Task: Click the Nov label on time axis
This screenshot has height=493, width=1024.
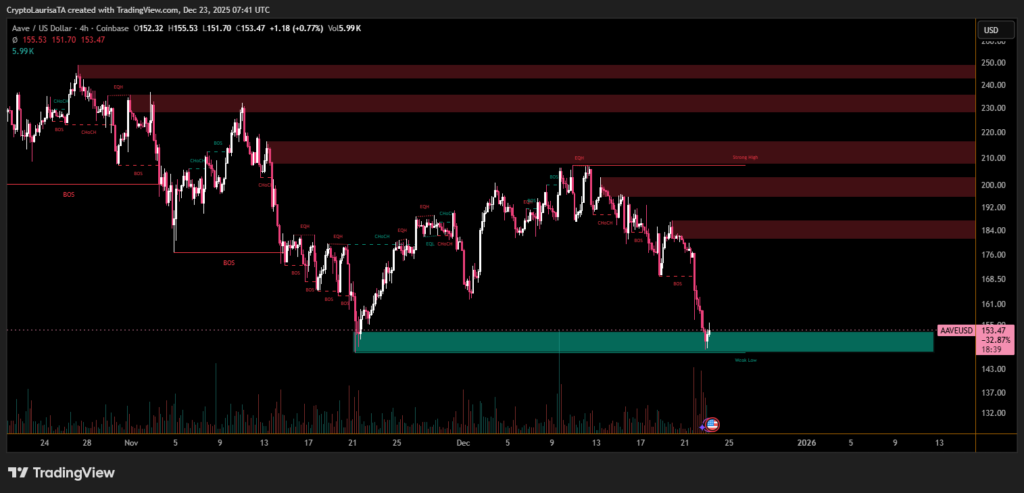Action: (131, 441)
